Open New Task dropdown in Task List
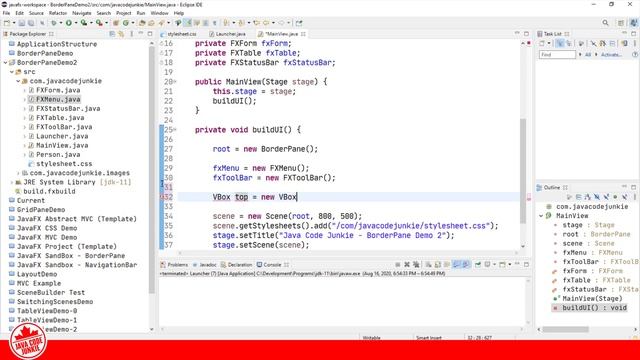 [549, 43]
